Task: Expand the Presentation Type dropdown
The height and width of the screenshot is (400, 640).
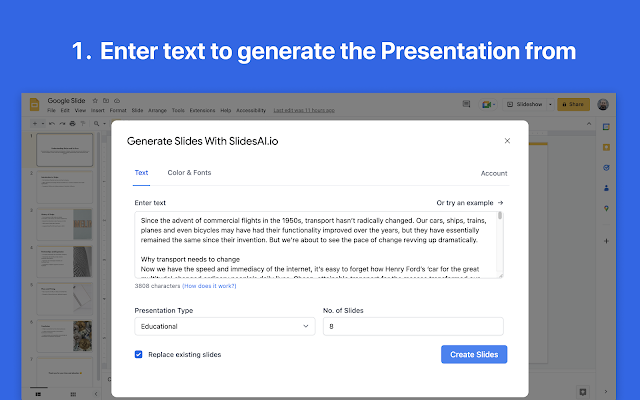Action: 224,326
